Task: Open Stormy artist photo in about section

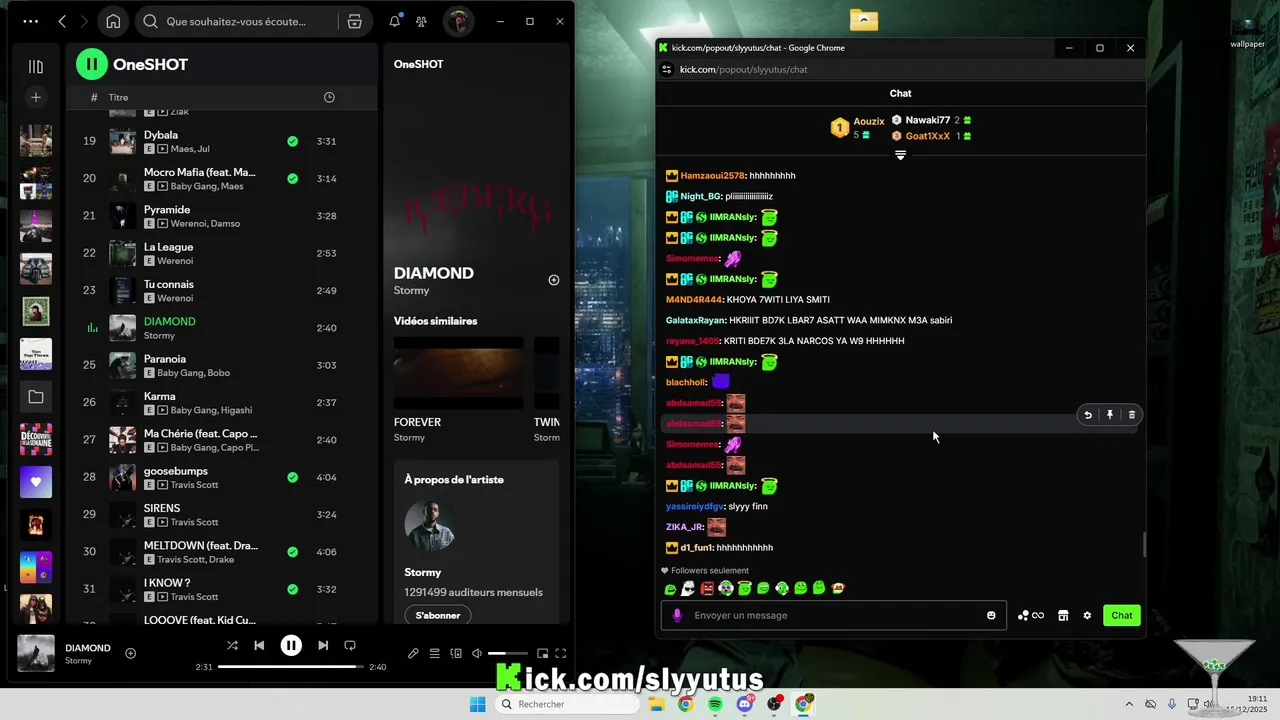Action: pyautogui.click(x=431, y=527)
